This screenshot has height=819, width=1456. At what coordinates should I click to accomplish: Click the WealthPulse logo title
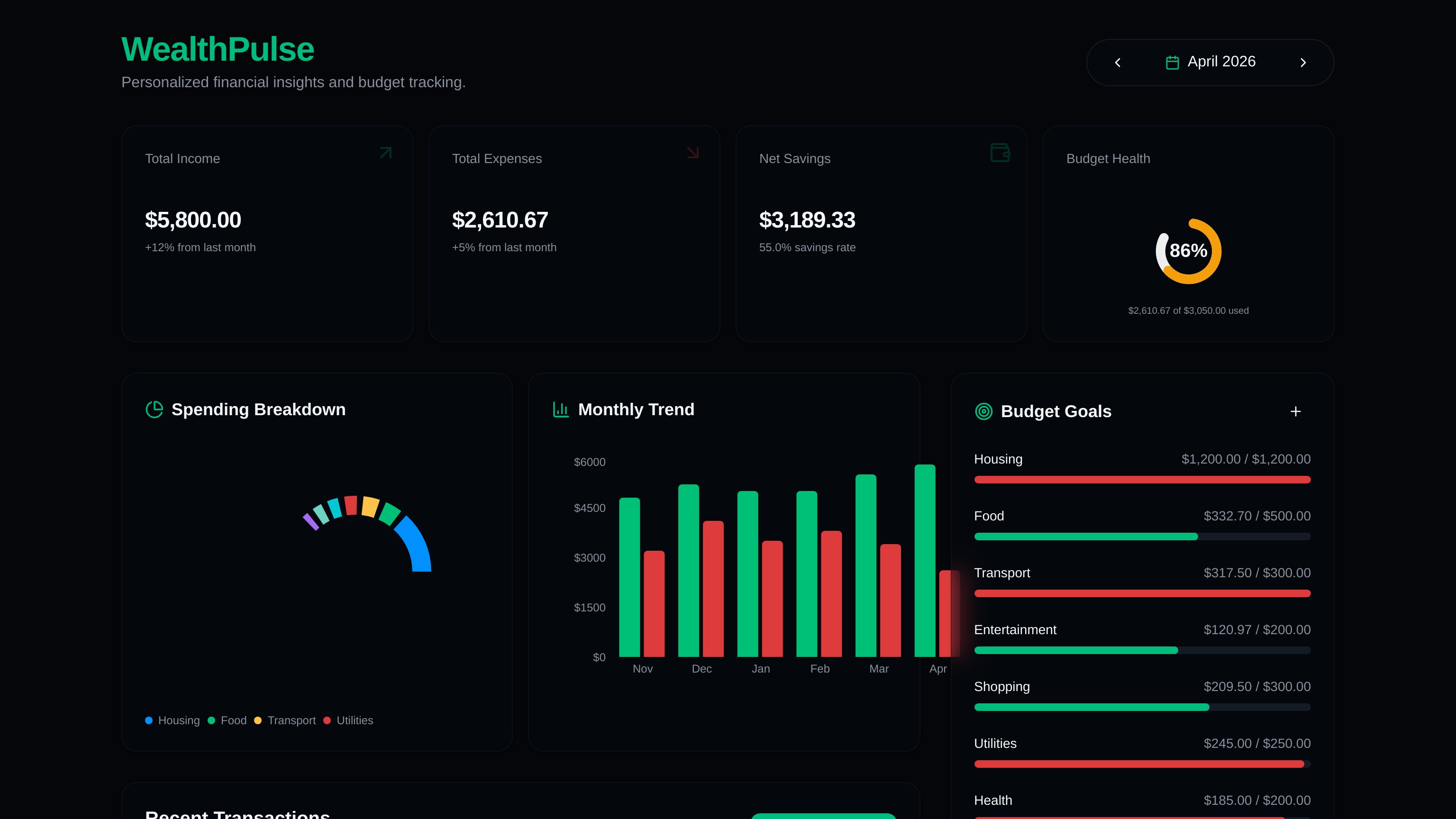point(218,49)
